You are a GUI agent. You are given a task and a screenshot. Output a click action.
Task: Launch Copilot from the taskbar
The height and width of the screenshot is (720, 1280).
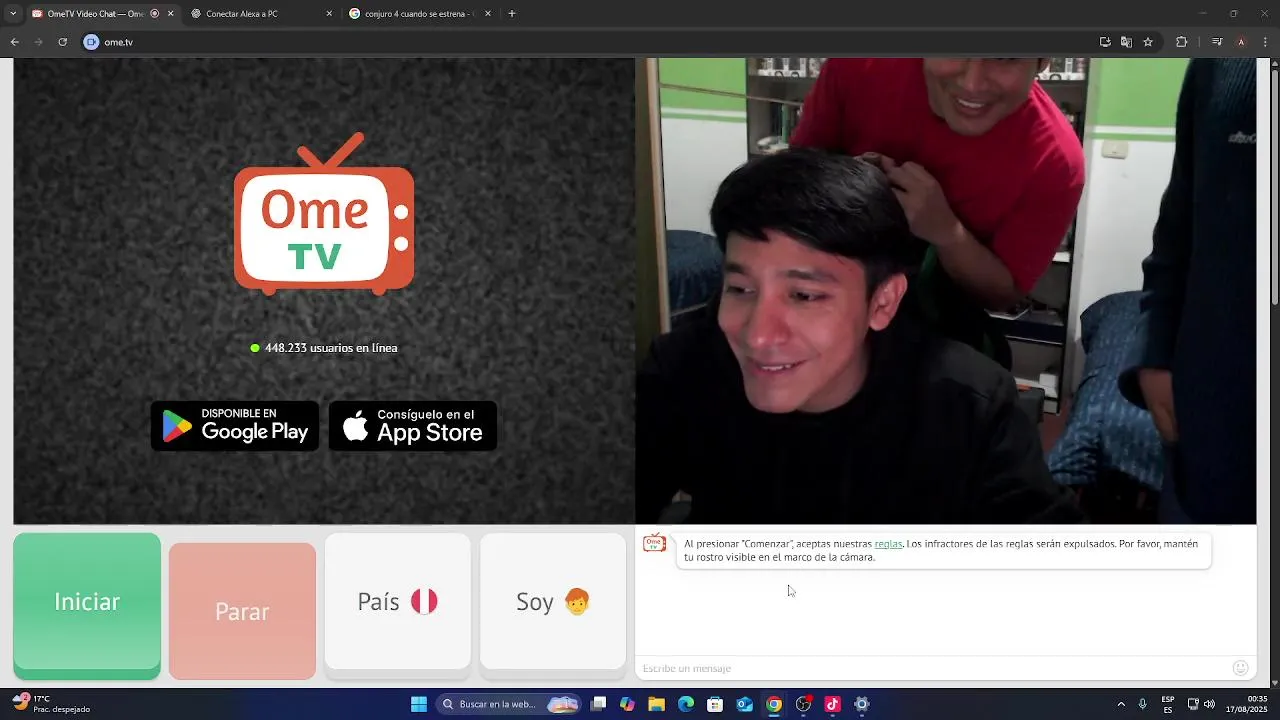pyautogui.click(x=627, y=704)
